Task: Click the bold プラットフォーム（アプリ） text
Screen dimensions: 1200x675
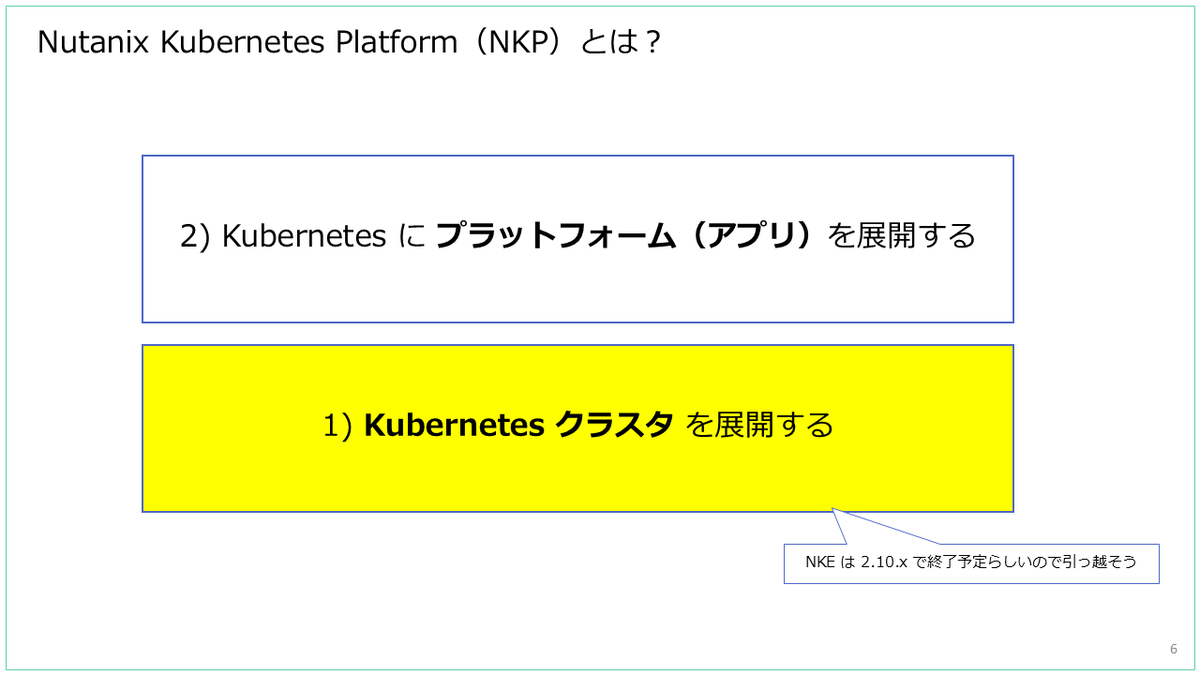Action: pyautogui.click(x=628, y=237)
